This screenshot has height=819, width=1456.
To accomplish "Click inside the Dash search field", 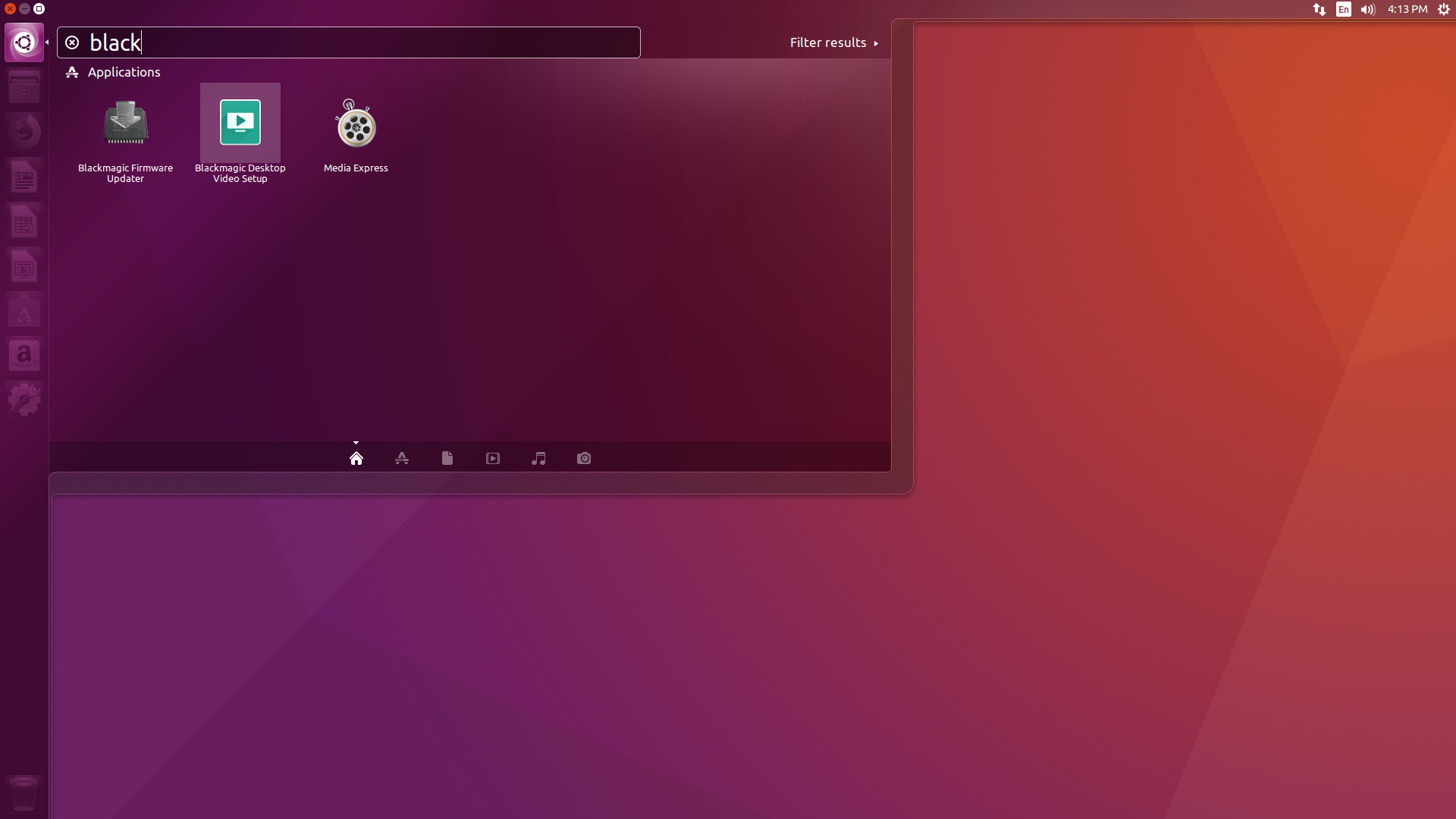I will (379, 42).
